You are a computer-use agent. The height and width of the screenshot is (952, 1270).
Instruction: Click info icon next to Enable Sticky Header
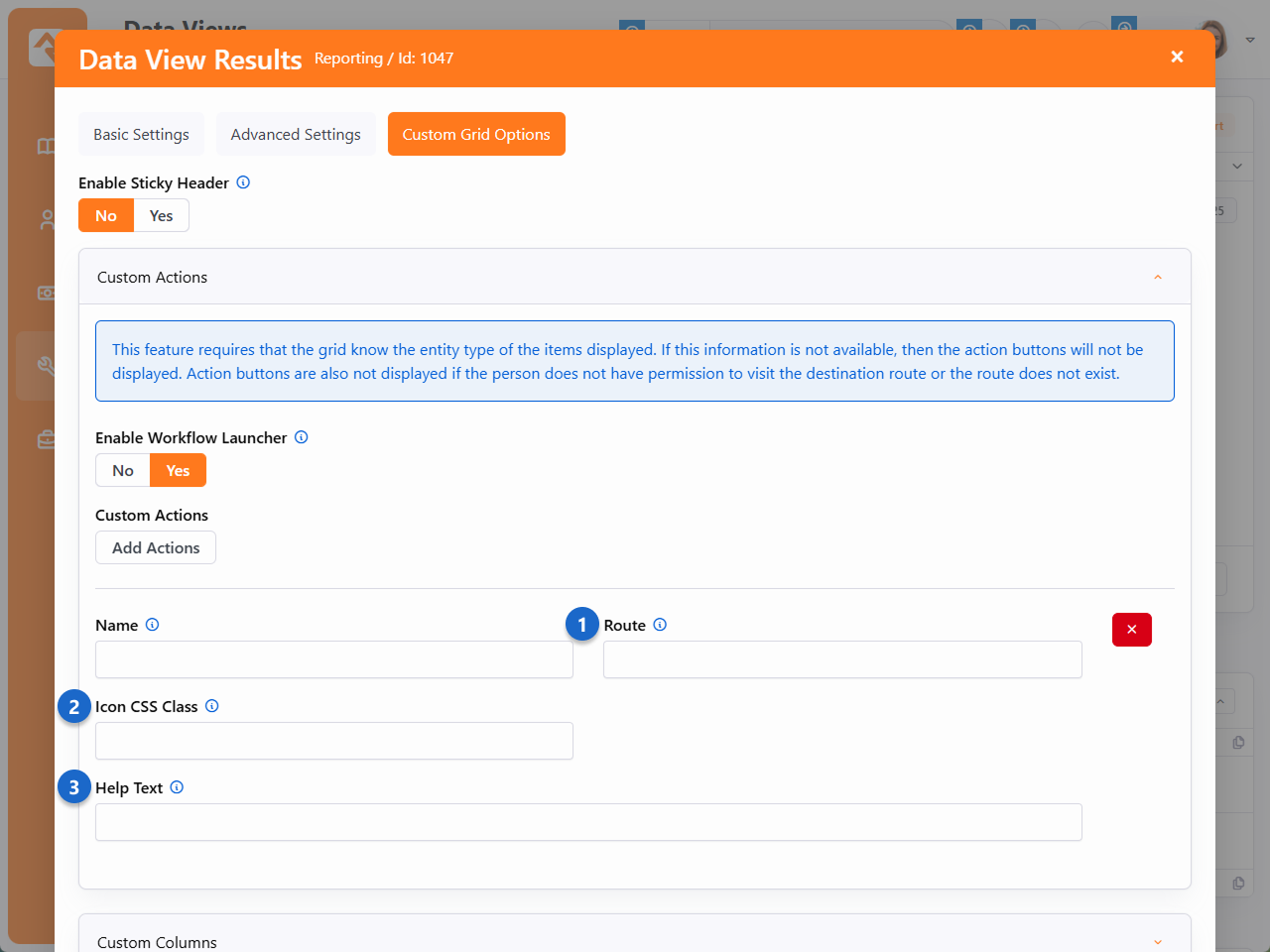click(243, 182)
